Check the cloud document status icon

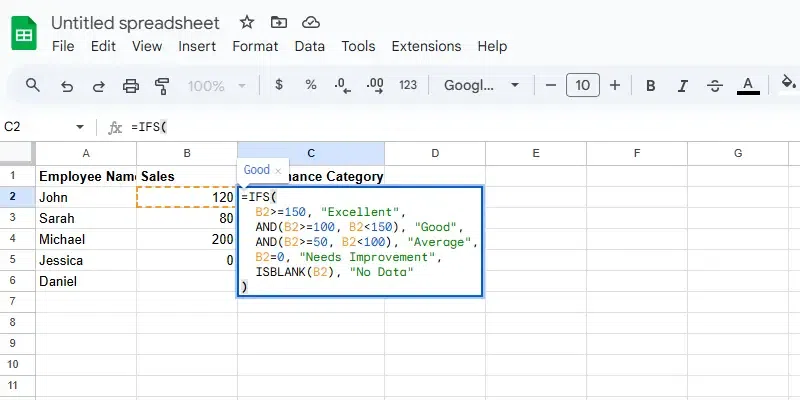click(310, 22)
